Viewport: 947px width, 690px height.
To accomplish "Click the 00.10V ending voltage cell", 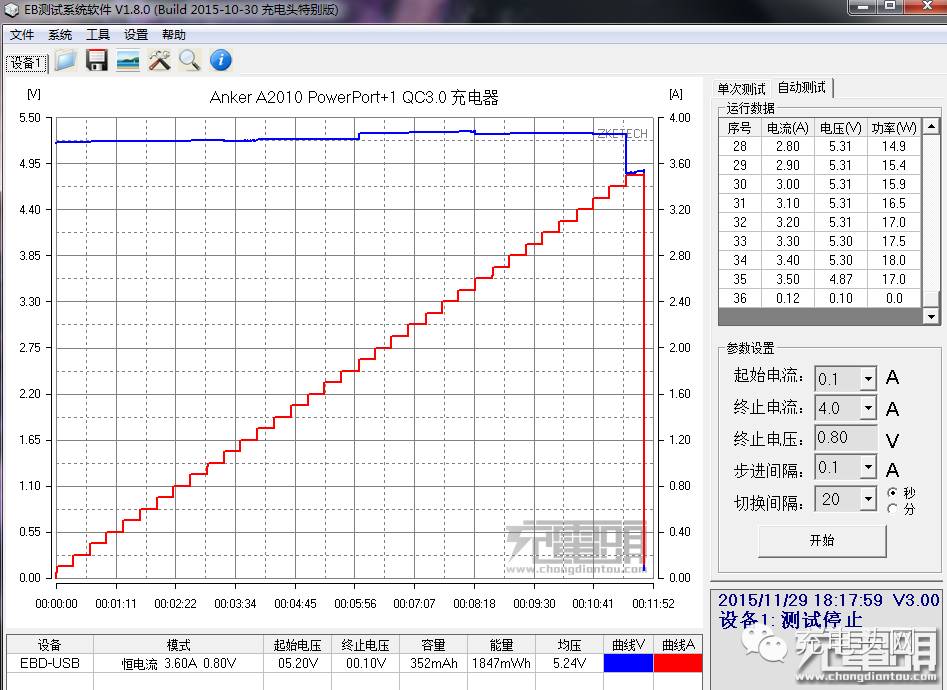I will (x=365, y=663).
